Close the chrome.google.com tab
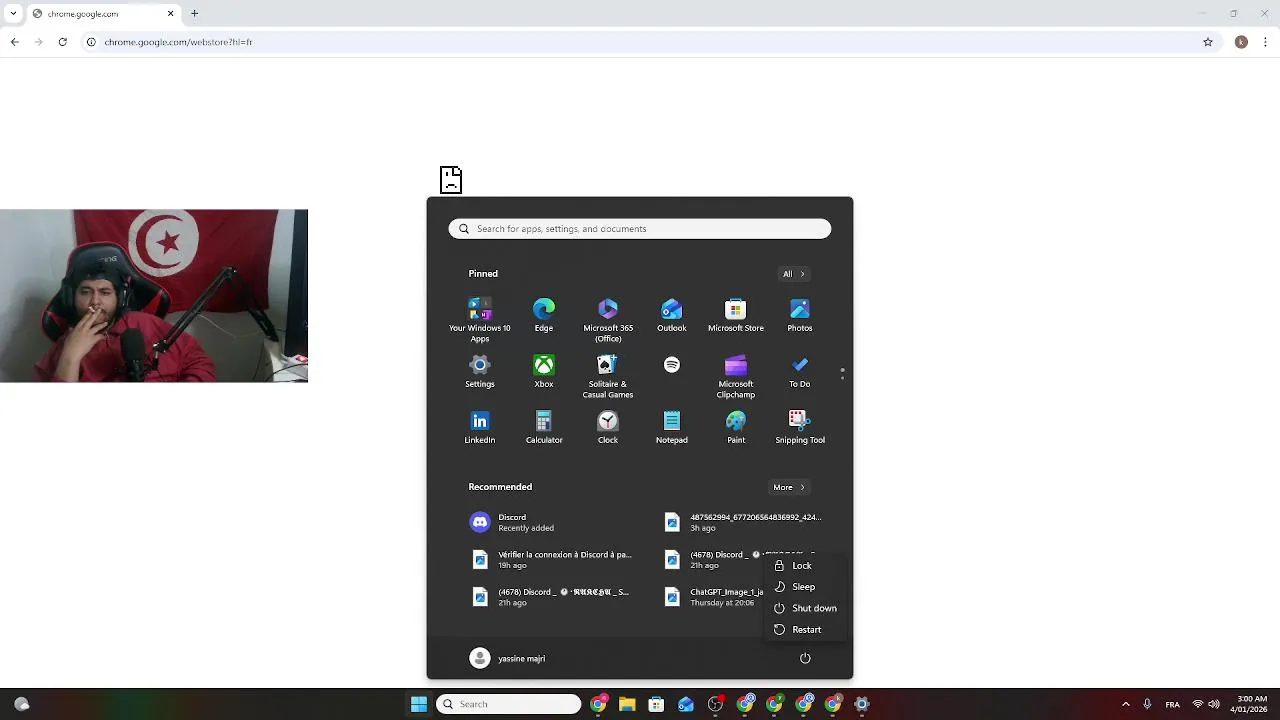This screenshot has height=720, width=1280. pyautogui.click(x=170, y=13)
